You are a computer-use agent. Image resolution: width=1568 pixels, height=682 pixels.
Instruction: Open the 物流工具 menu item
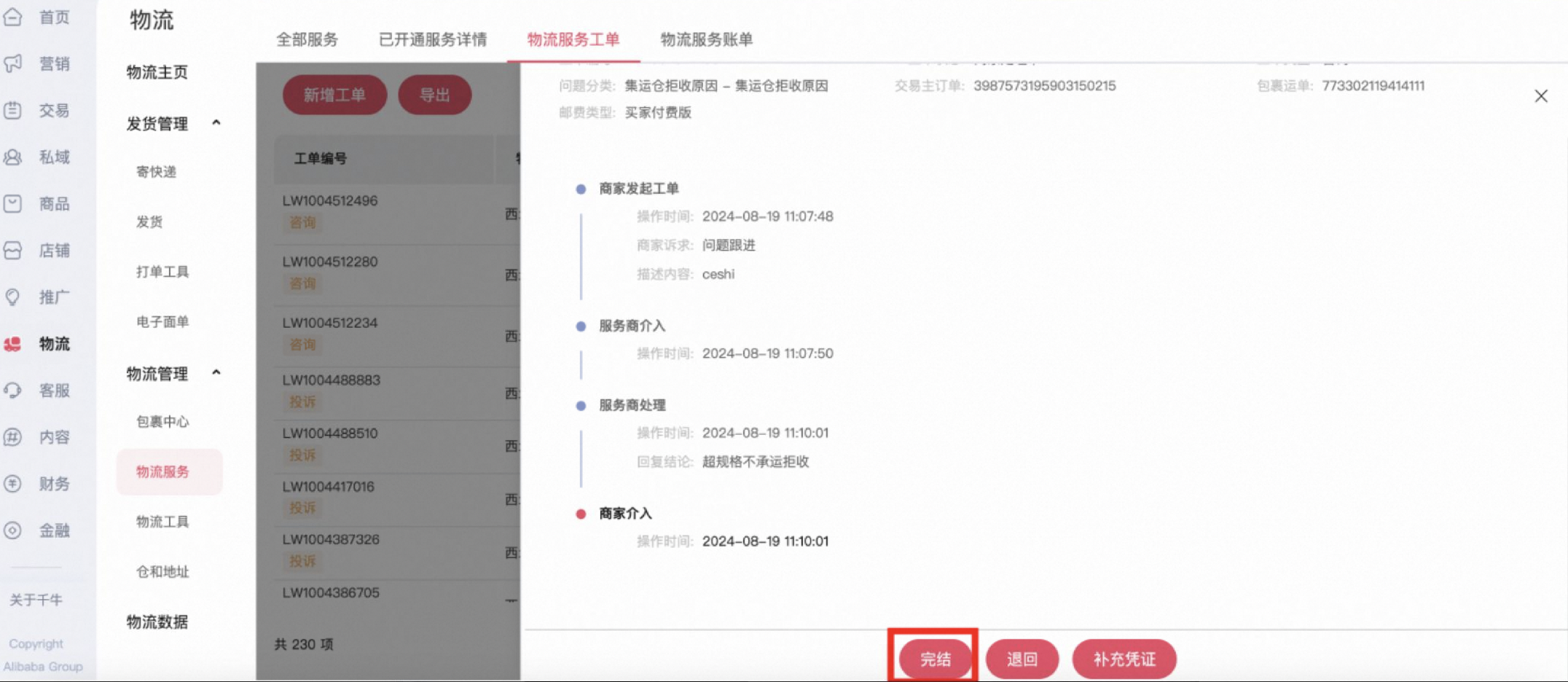[162, 521]
